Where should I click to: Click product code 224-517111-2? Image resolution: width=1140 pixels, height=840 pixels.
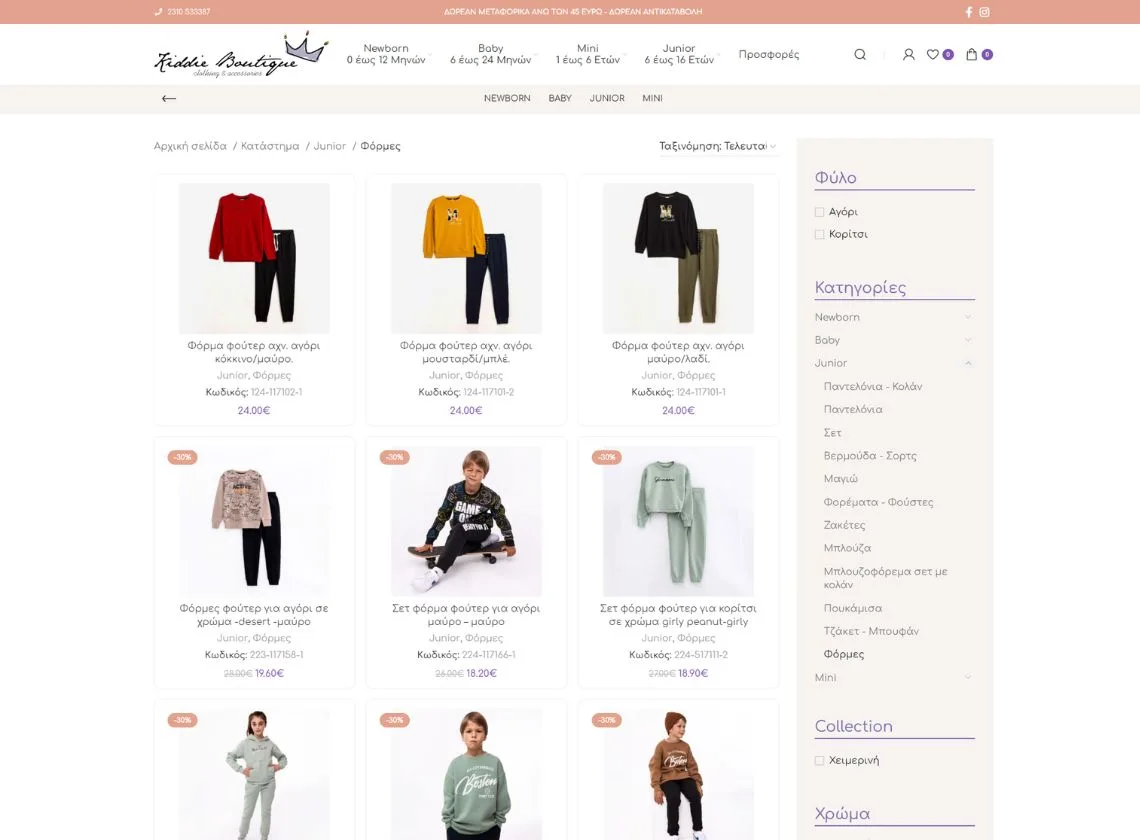[701, 655]
